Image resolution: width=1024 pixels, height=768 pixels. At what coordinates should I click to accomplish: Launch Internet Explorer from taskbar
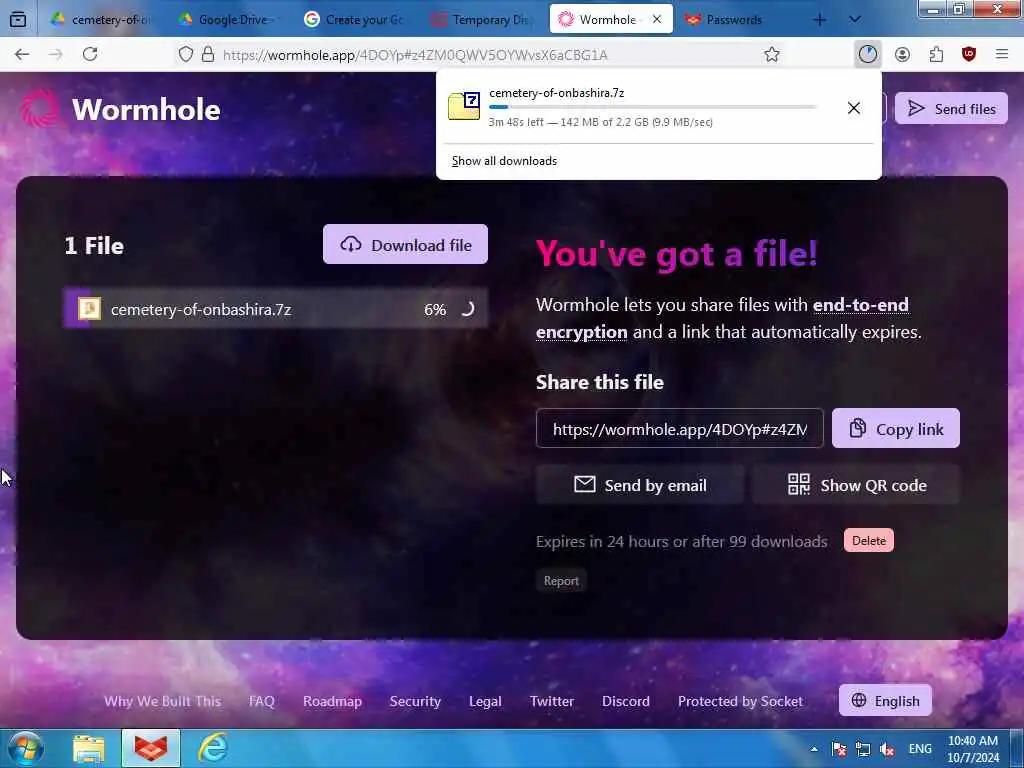coord(213,748)
